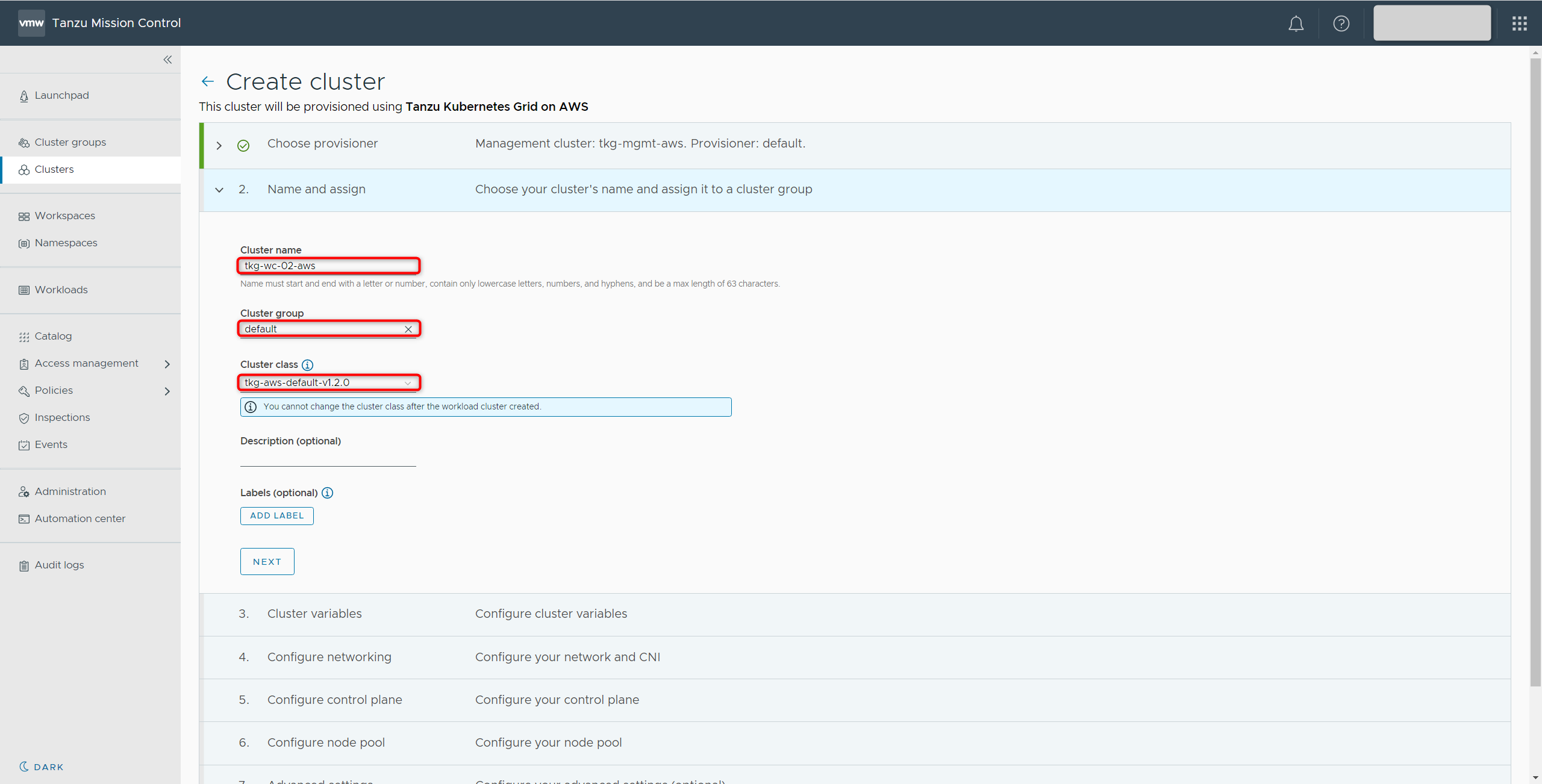The image size is (1542, 784).
Task: Expand the Choose provisioner step
Action: (219, 146)
